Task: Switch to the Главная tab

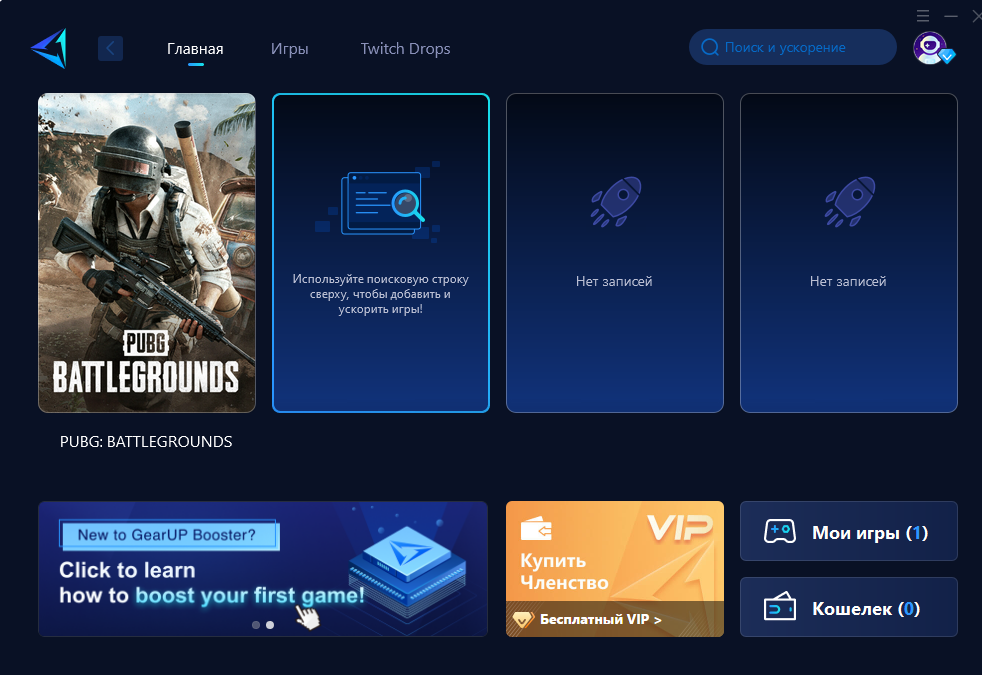Action: 195,49
